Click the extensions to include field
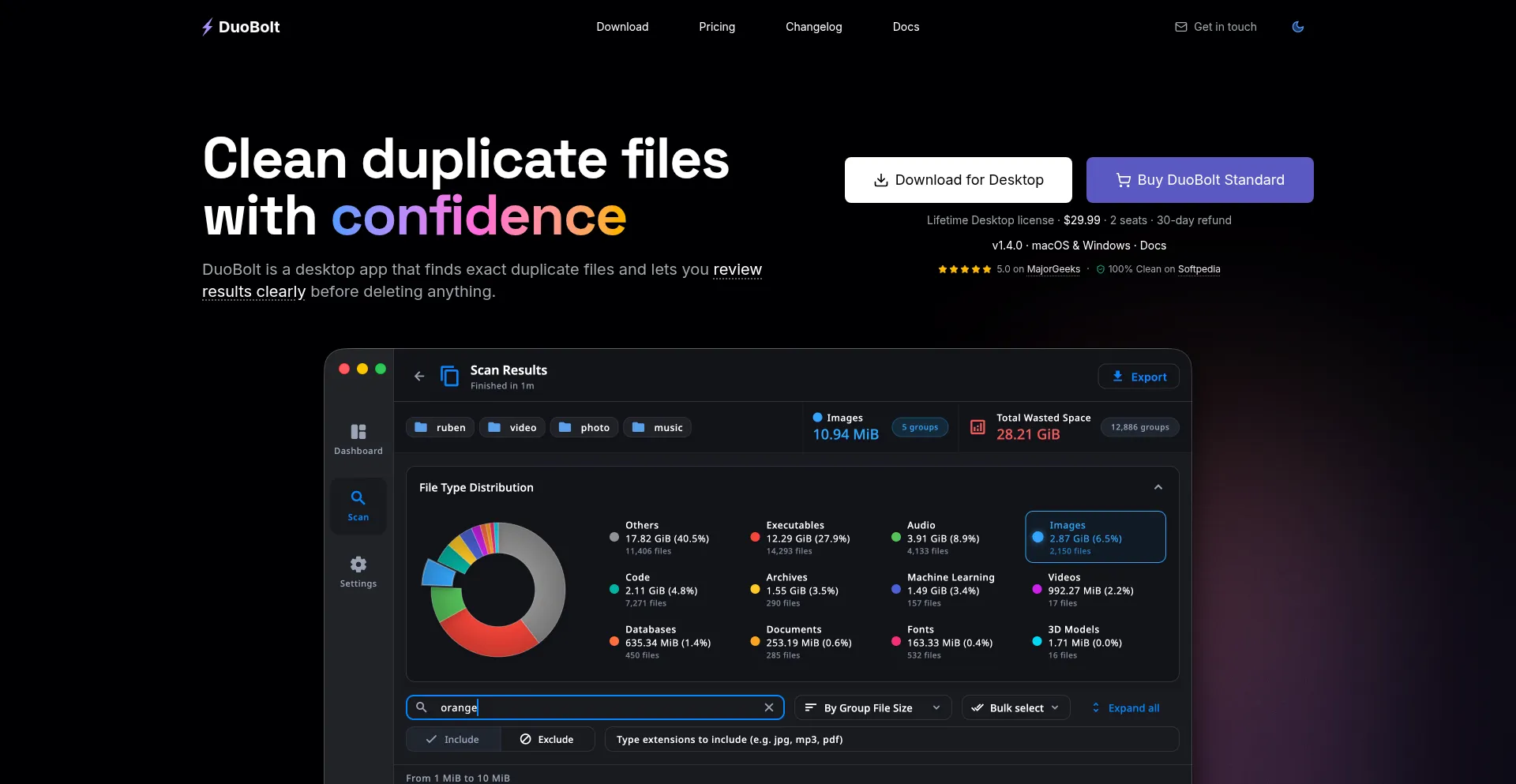Viewport: 1516px width, 784px height. [x=891, y=739]
